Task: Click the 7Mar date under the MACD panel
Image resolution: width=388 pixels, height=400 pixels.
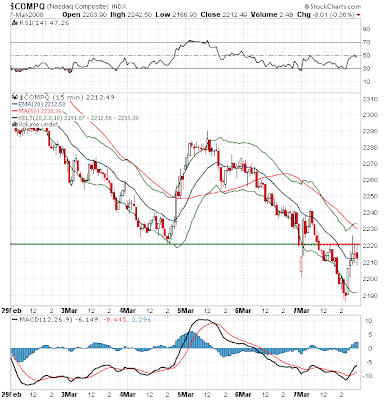Action: (302, 395)
